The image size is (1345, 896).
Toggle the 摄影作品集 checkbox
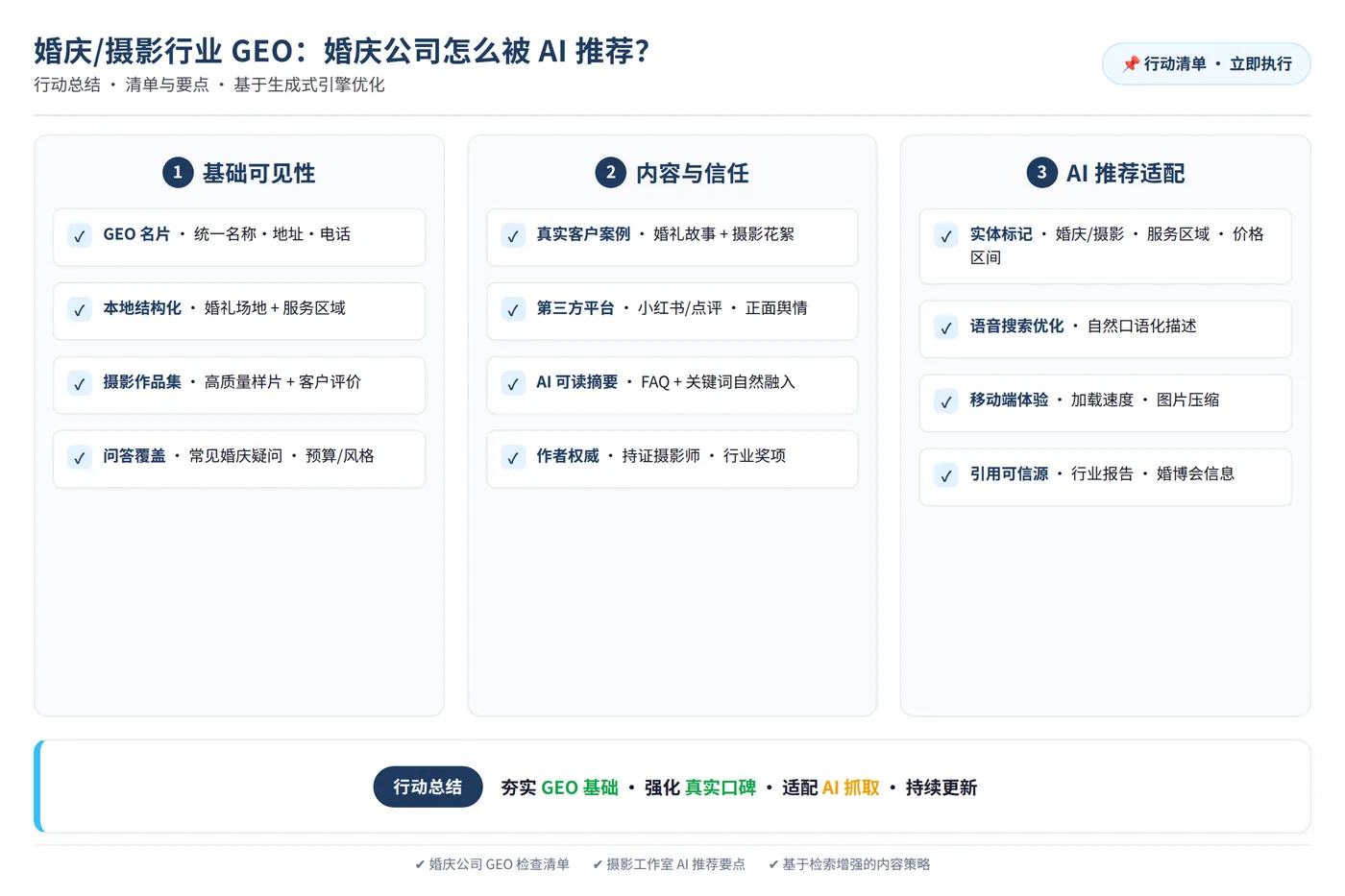80,383
